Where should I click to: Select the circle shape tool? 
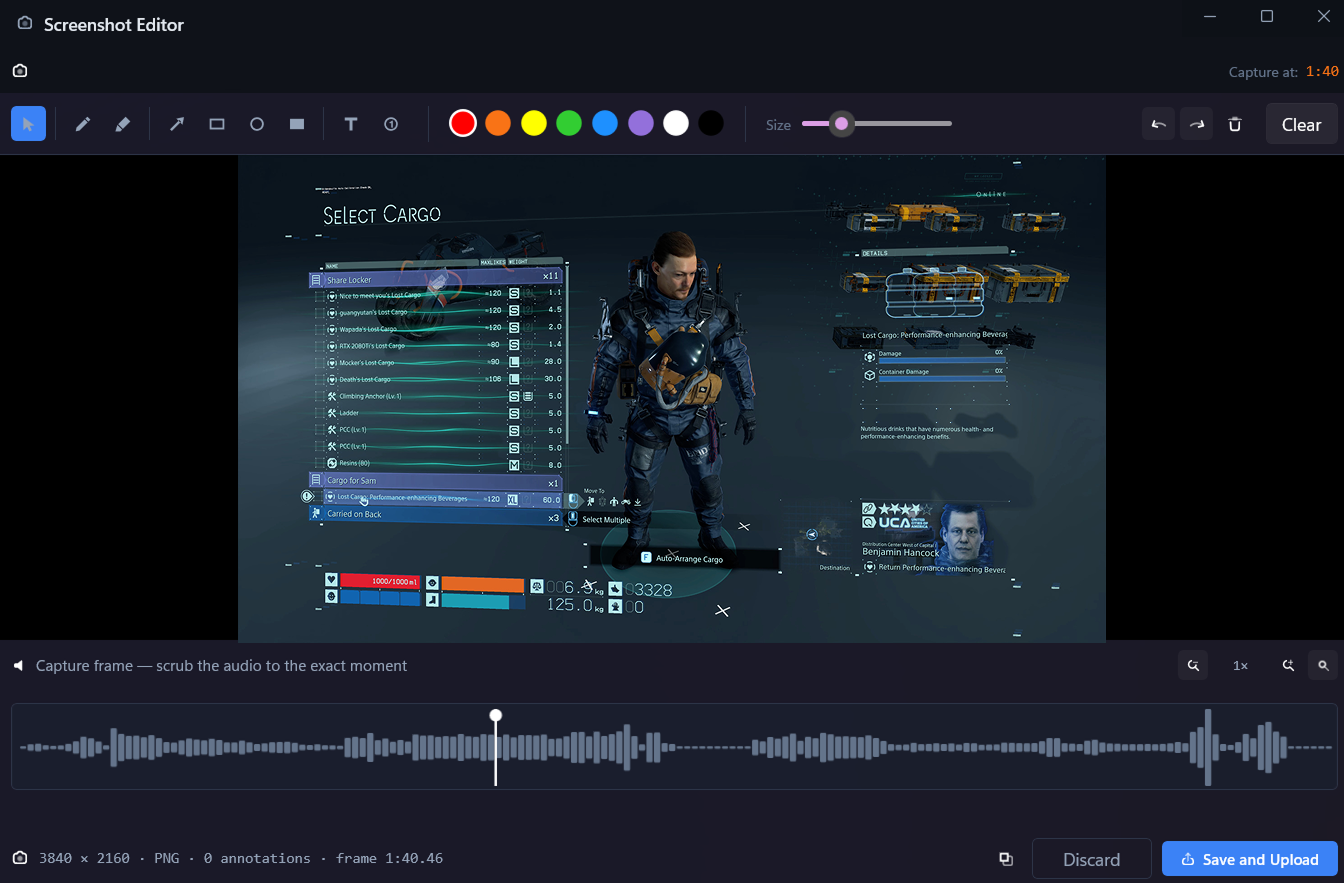coord(257,124)
